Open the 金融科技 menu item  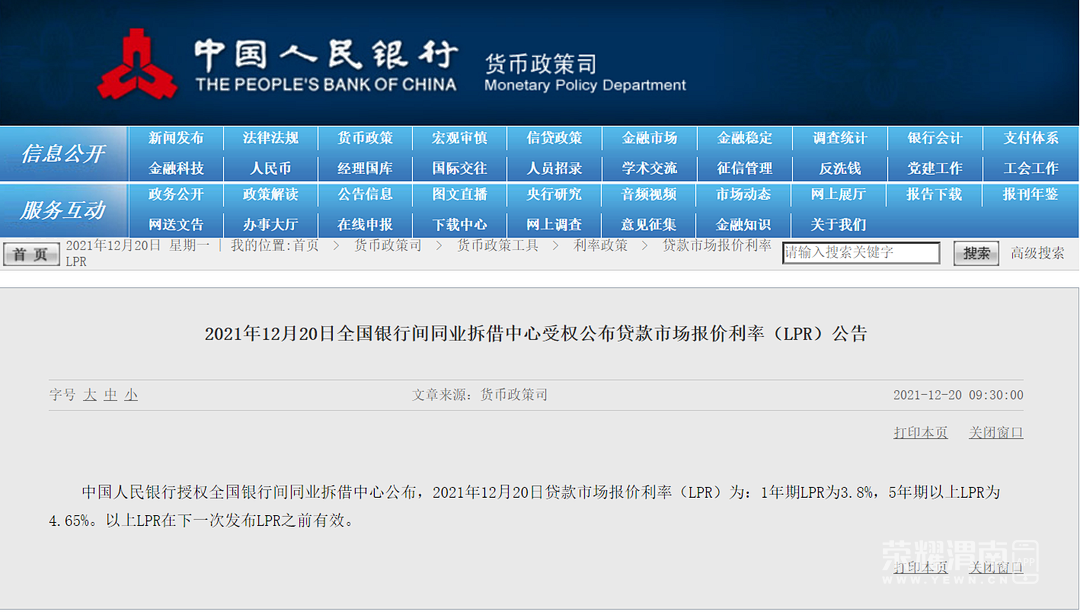[175, 168]
